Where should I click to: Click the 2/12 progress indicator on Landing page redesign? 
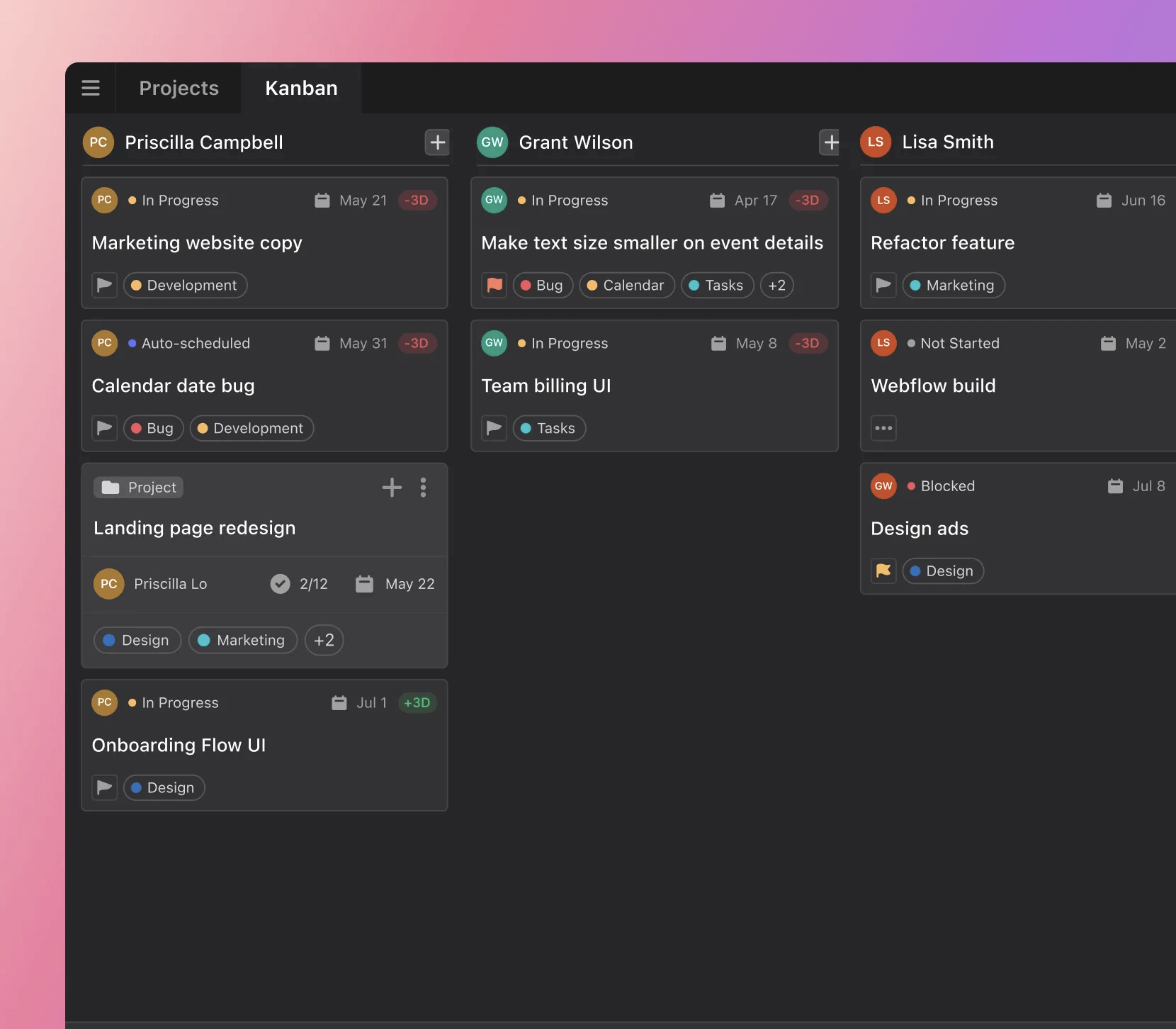[300, 583]
